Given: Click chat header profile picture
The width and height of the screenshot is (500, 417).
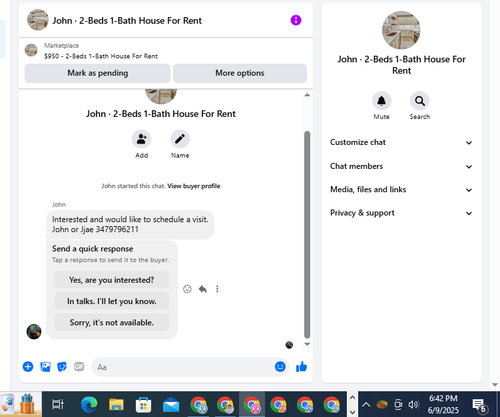Looking at the screenshot, I should pyautogui.click(x=38, y=20).
